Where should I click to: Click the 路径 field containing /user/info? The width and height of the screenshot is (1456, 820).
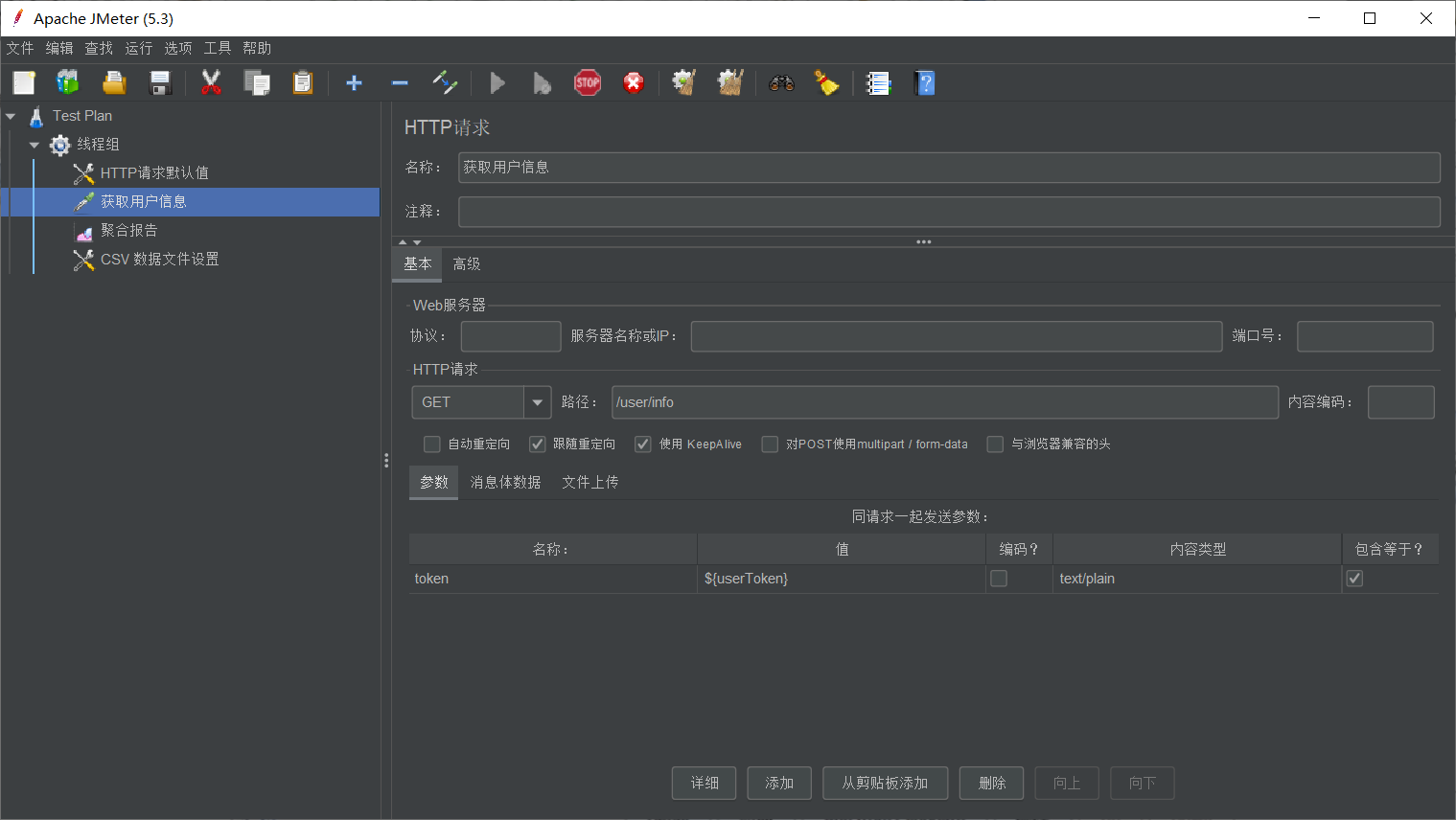945,402
